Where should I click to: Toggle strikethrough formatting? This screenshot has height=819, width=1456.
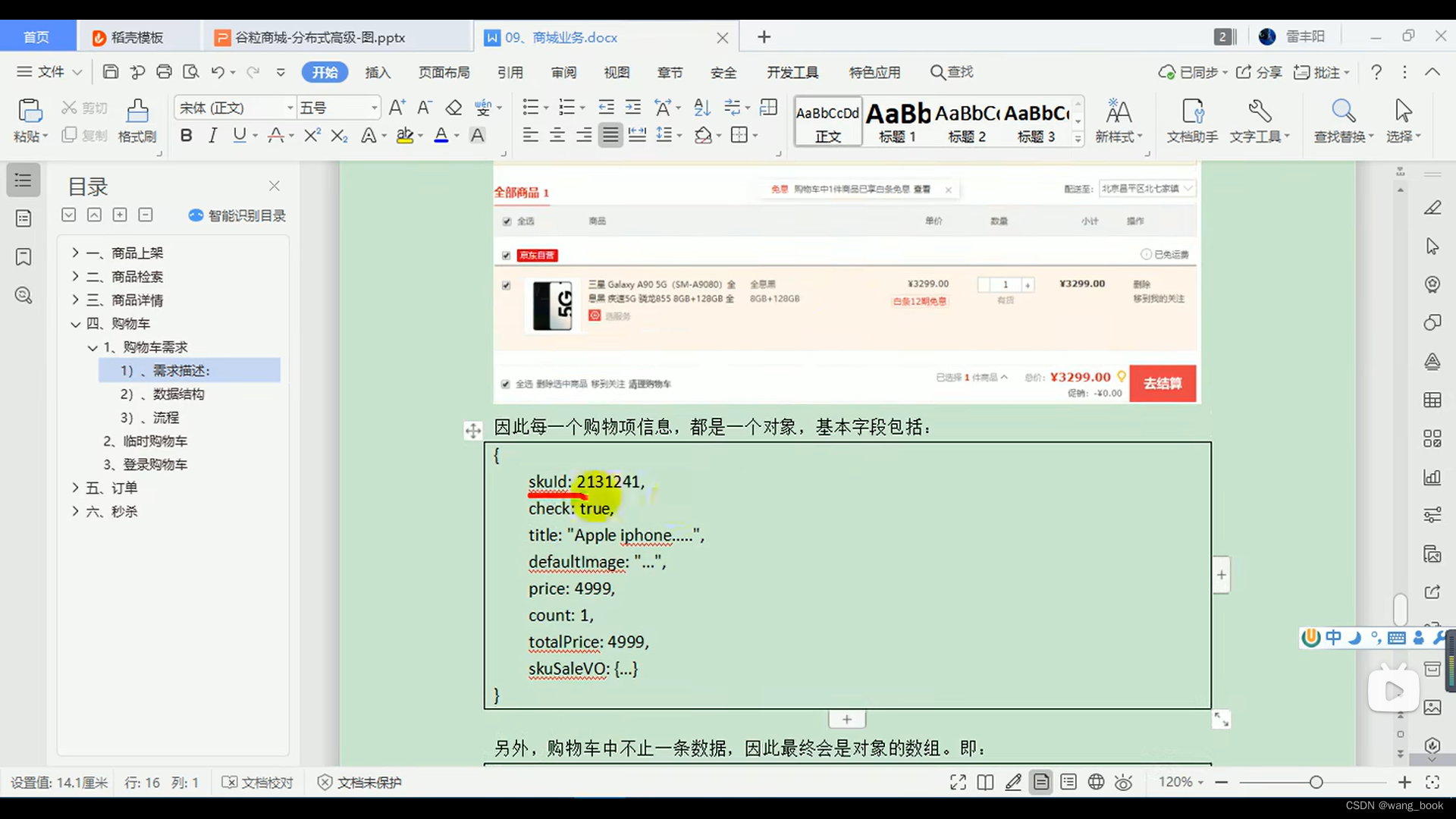click(x=276, y=136)
